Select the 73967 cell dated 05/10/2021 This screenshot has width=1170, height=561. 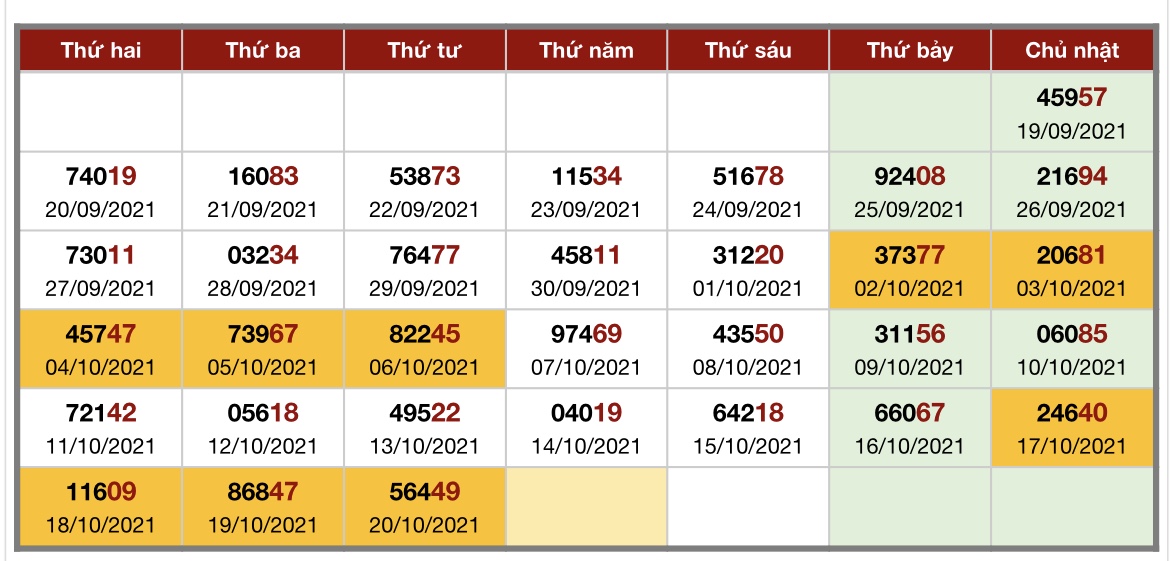pos(263,349)
